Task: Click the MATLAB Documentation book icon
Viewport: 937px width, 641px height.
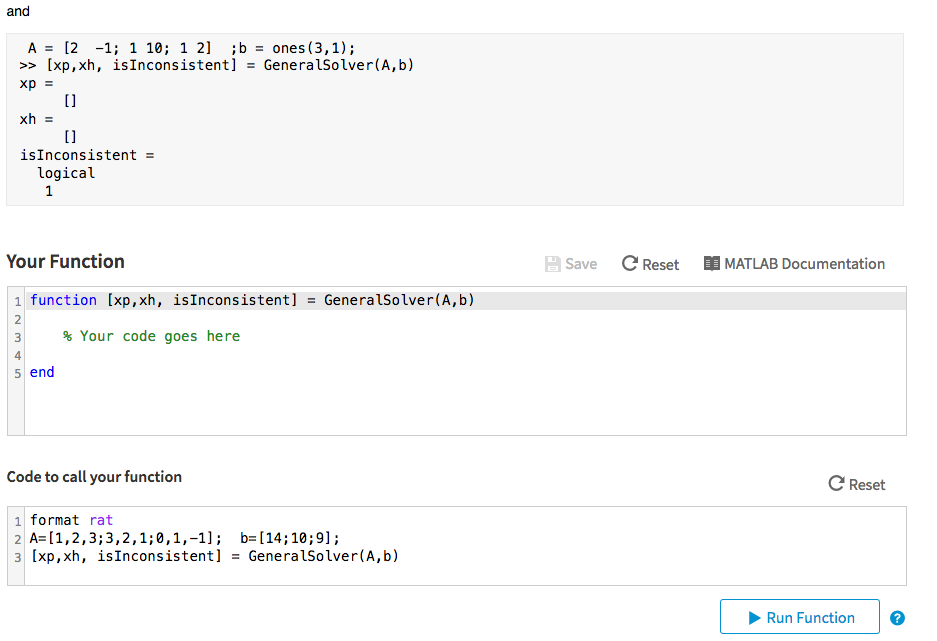Action: [712, 264]
